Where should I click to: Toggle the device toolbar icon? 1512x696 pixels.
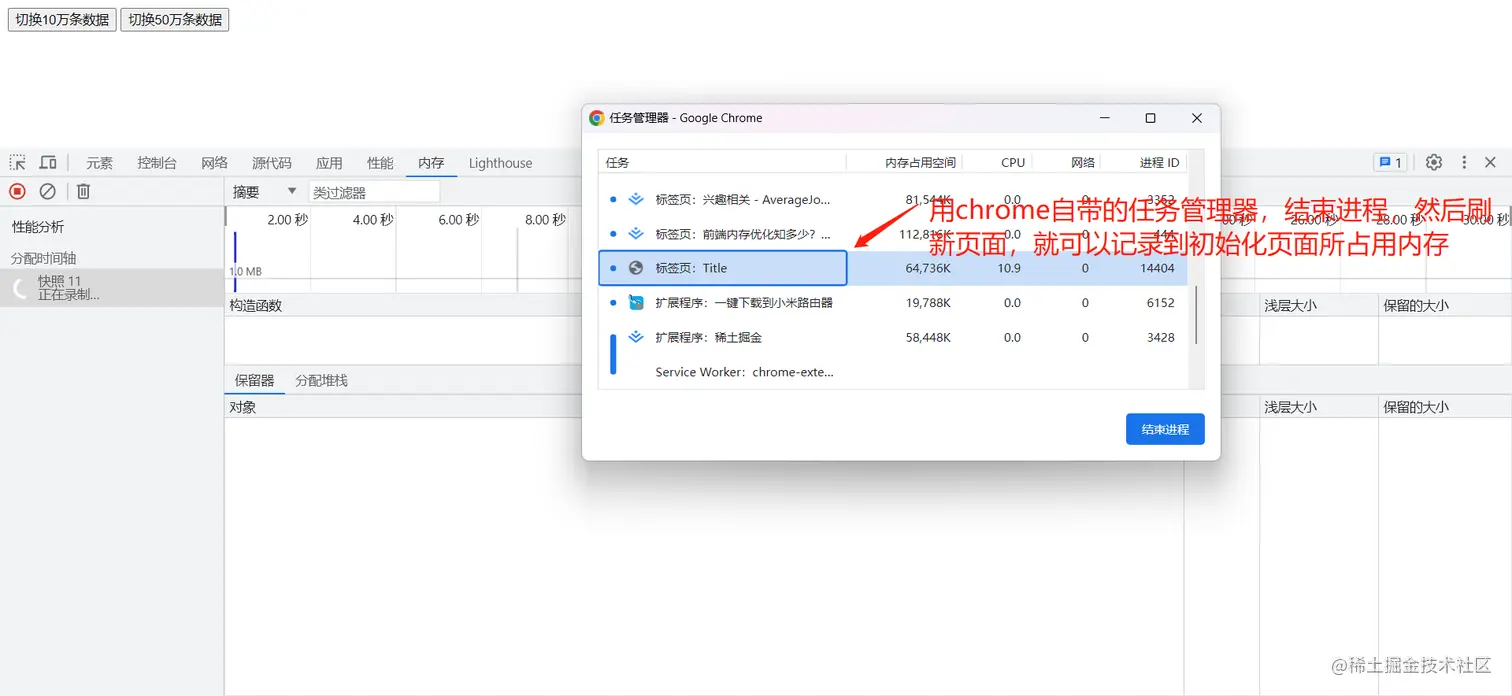coord(47,162)
